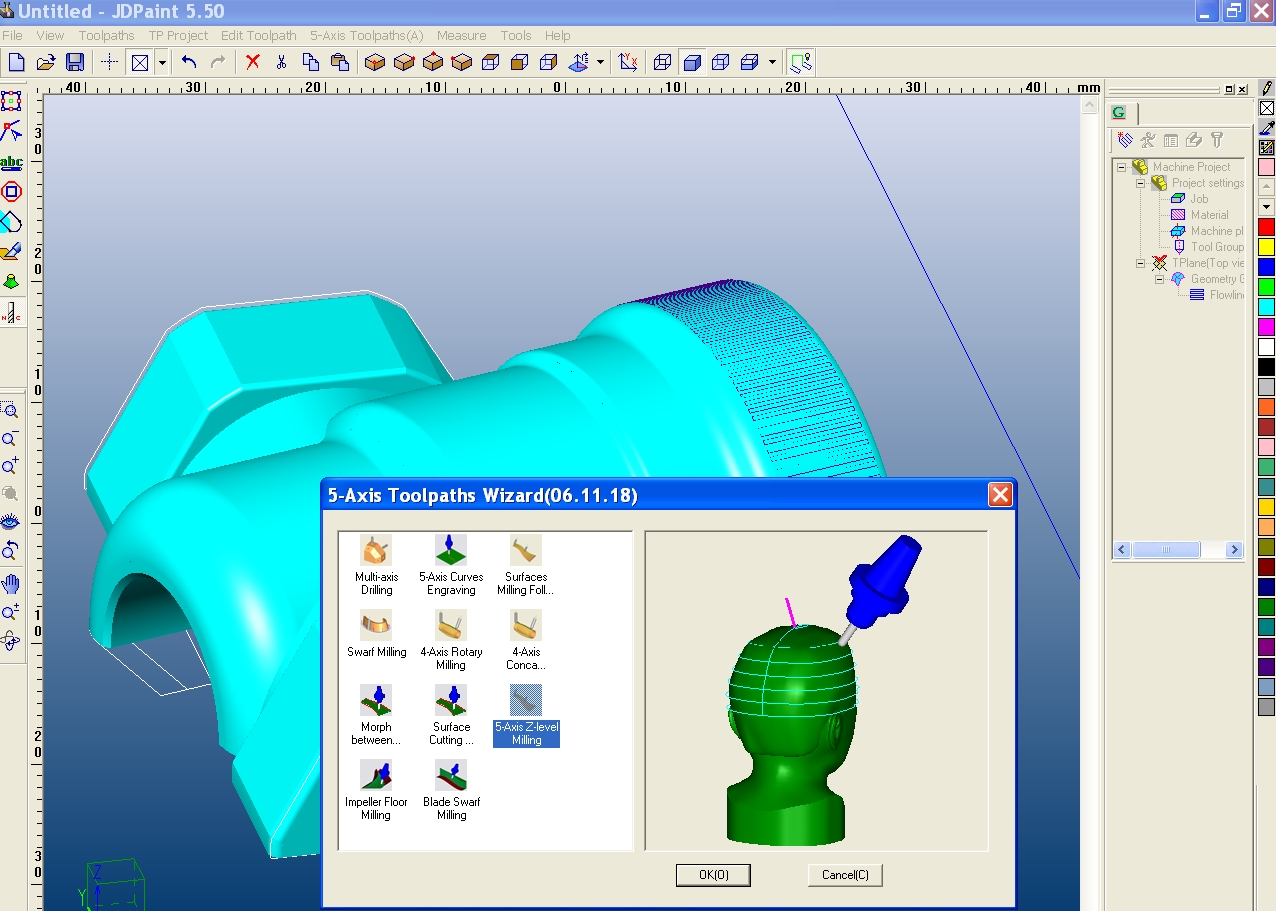This screenshot has height=911, width=1276.
Task: Select Surface Cutting toolpath option
Action: coord(451,715)
